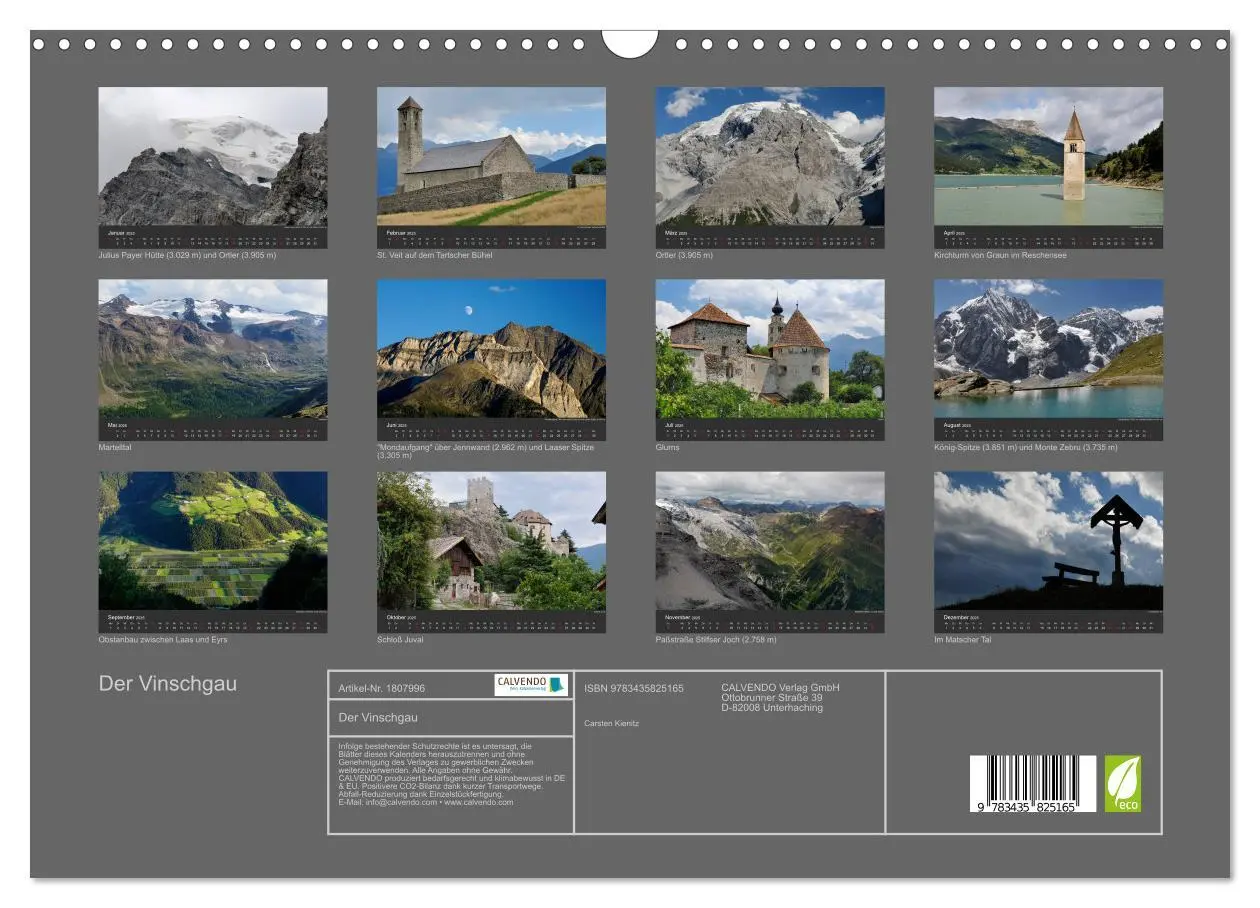Click the Graun church tower April photo
The height and width of the screenshot is (908, 1260).
1048,156
